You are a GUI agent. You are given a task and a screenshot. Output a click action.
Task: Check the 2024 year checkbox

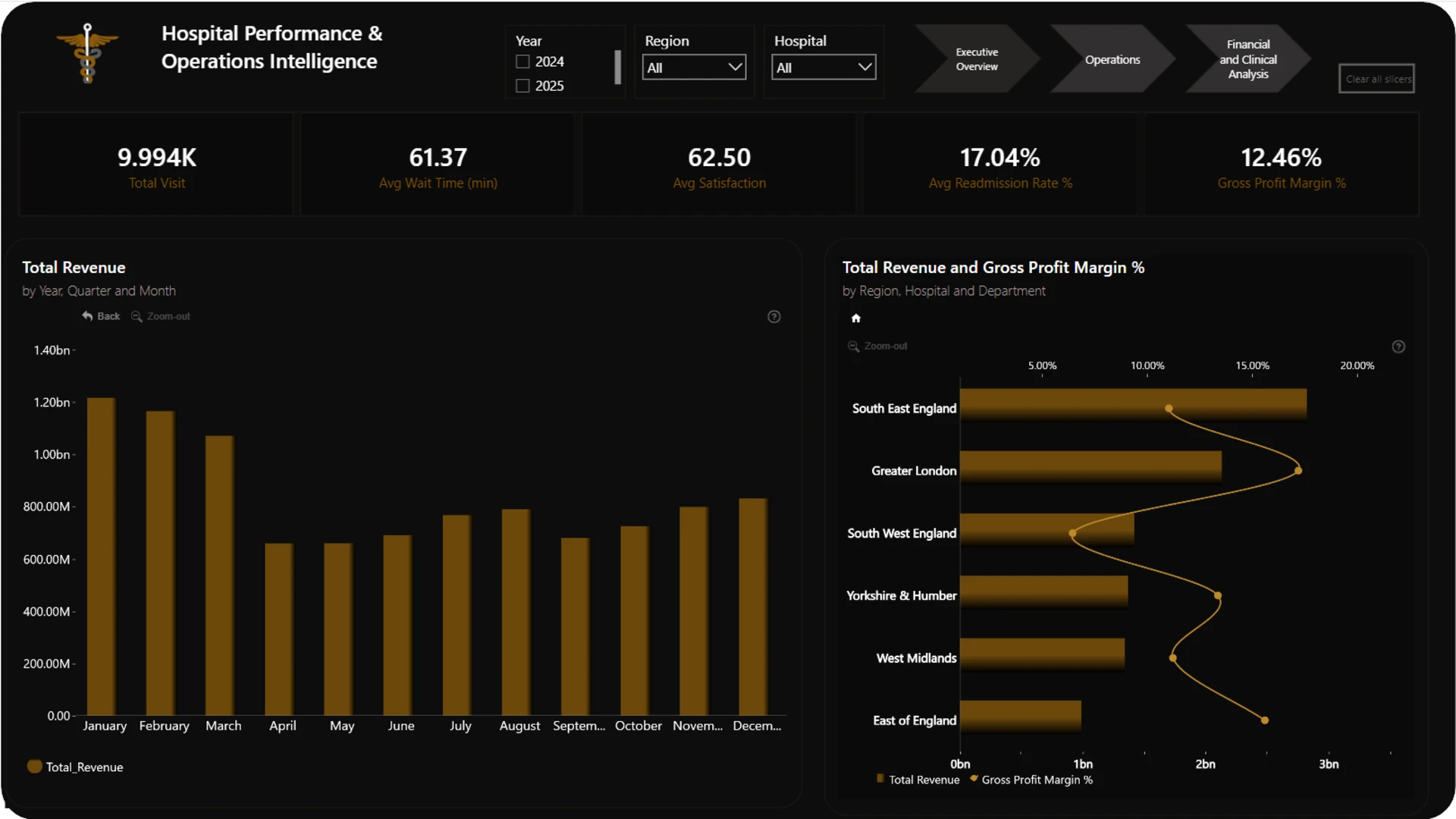[x=522, y=61]
